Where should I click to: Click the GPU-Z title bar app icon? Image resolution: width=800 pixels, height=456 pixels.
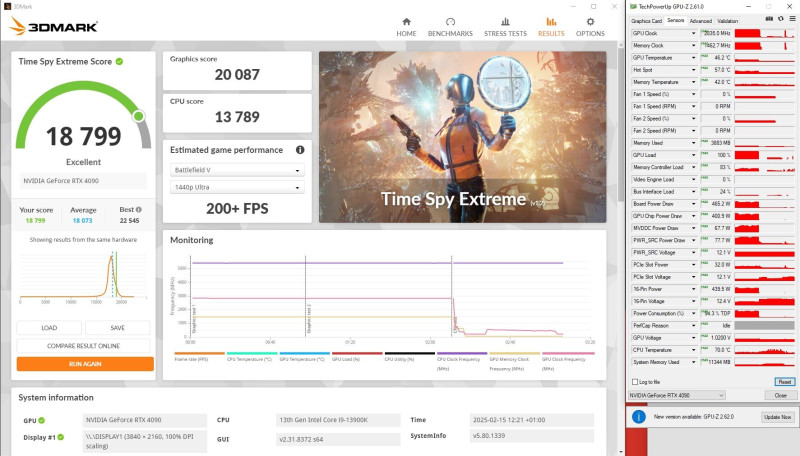pyautogui.click(x=633, y=7)
